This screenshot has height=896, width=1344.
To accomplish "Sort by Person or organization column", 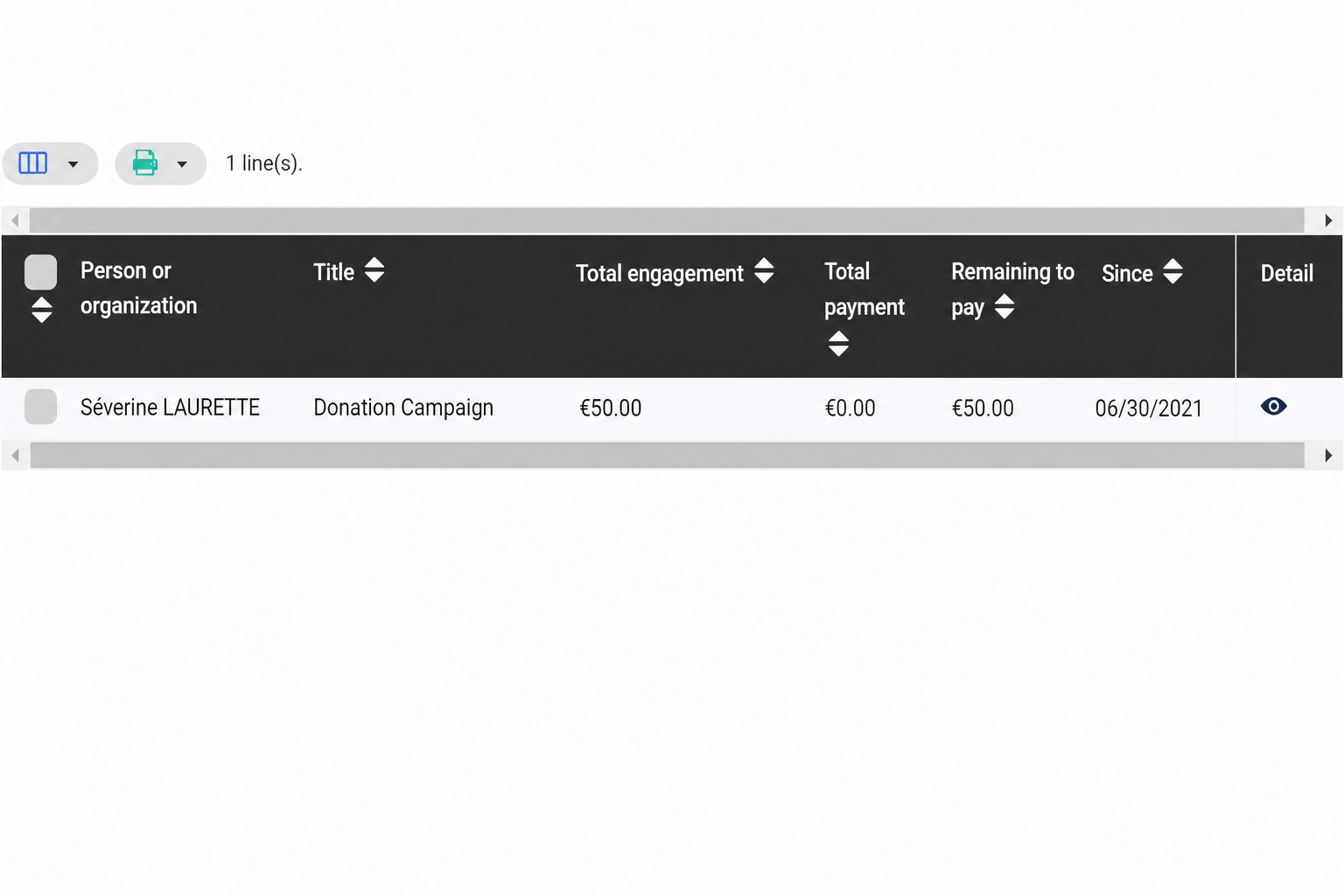I will [x=41, y=310].
